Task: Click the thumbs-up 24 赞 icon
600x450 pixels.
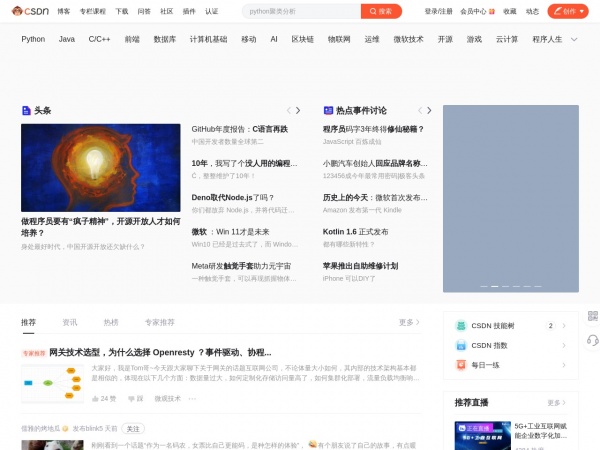Action: point(95,399)
